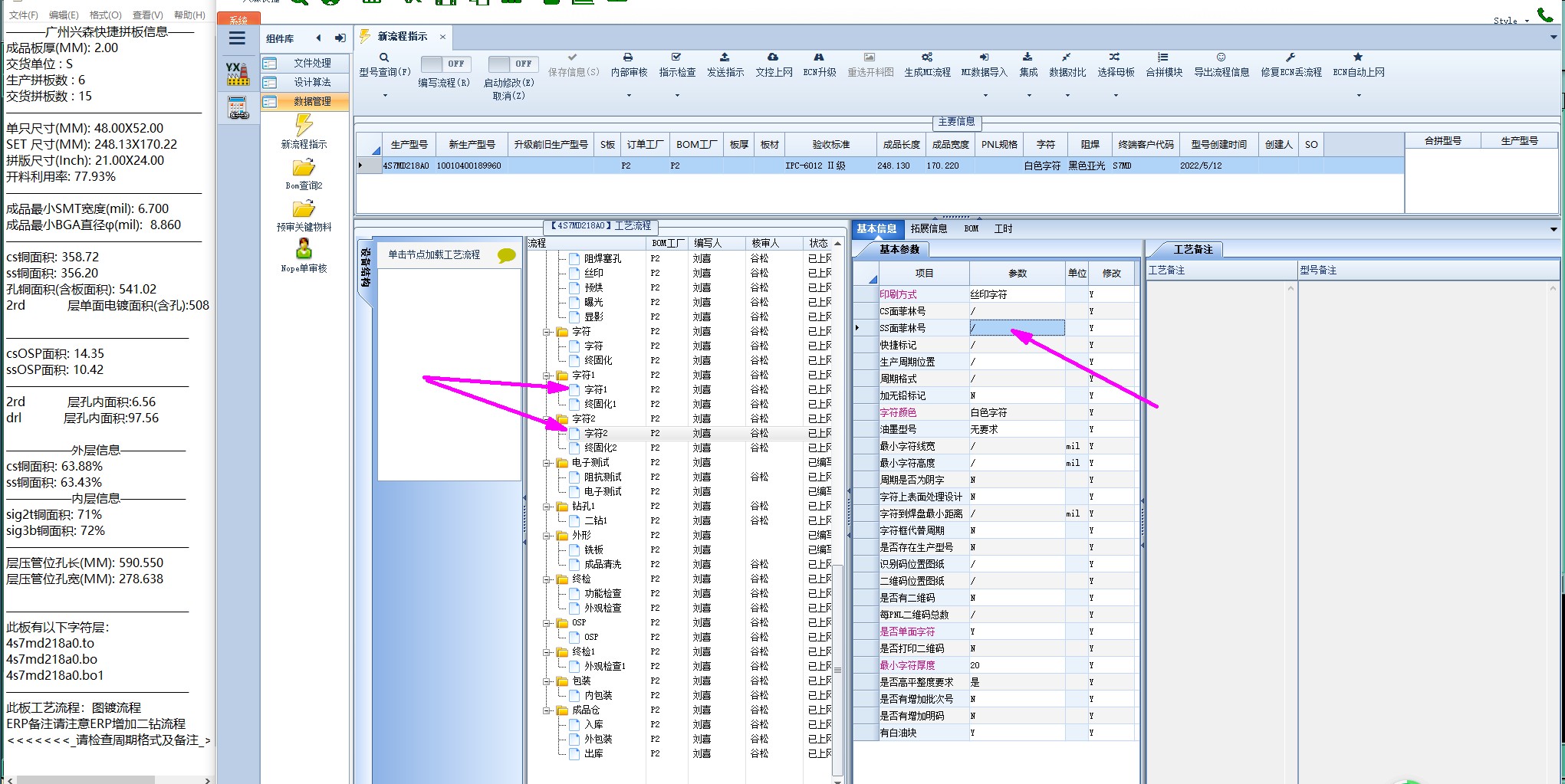Select the 字符2 tree node
This screenshot has height=784, width=1565.
point(596,433)
